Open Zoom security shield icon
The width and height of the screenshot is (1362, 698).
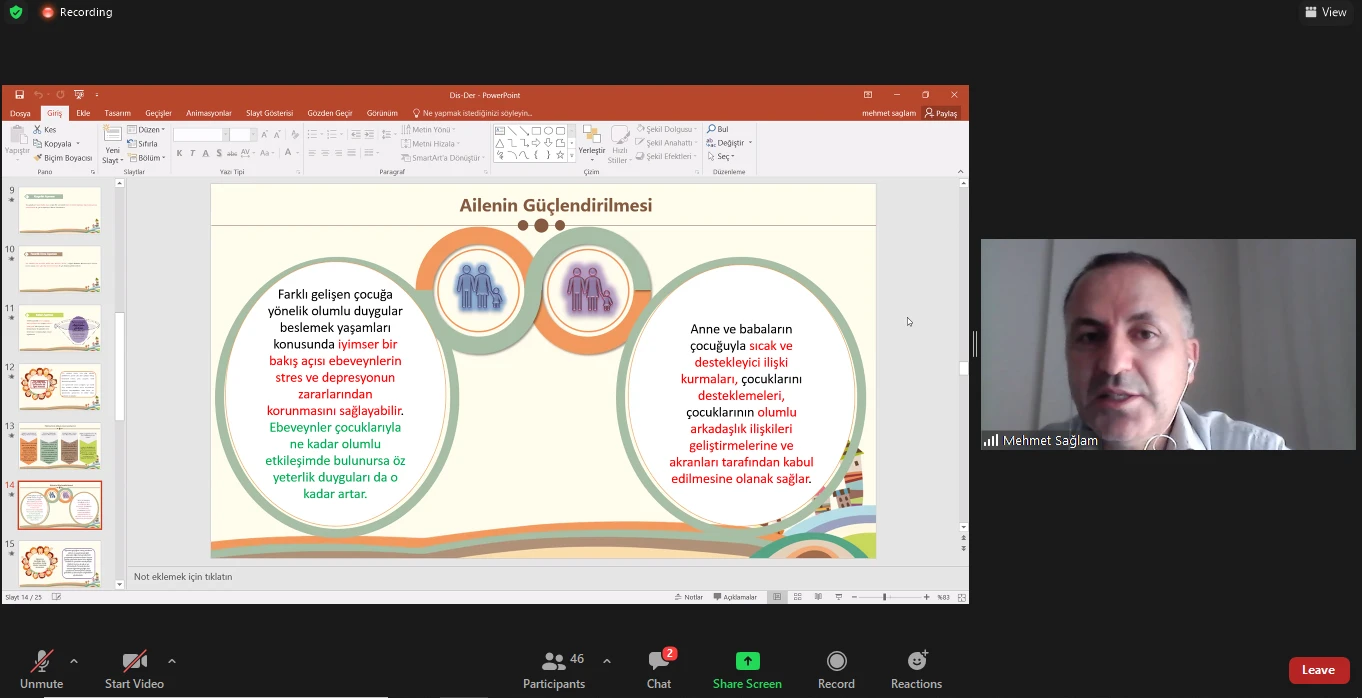pos(15,12)
